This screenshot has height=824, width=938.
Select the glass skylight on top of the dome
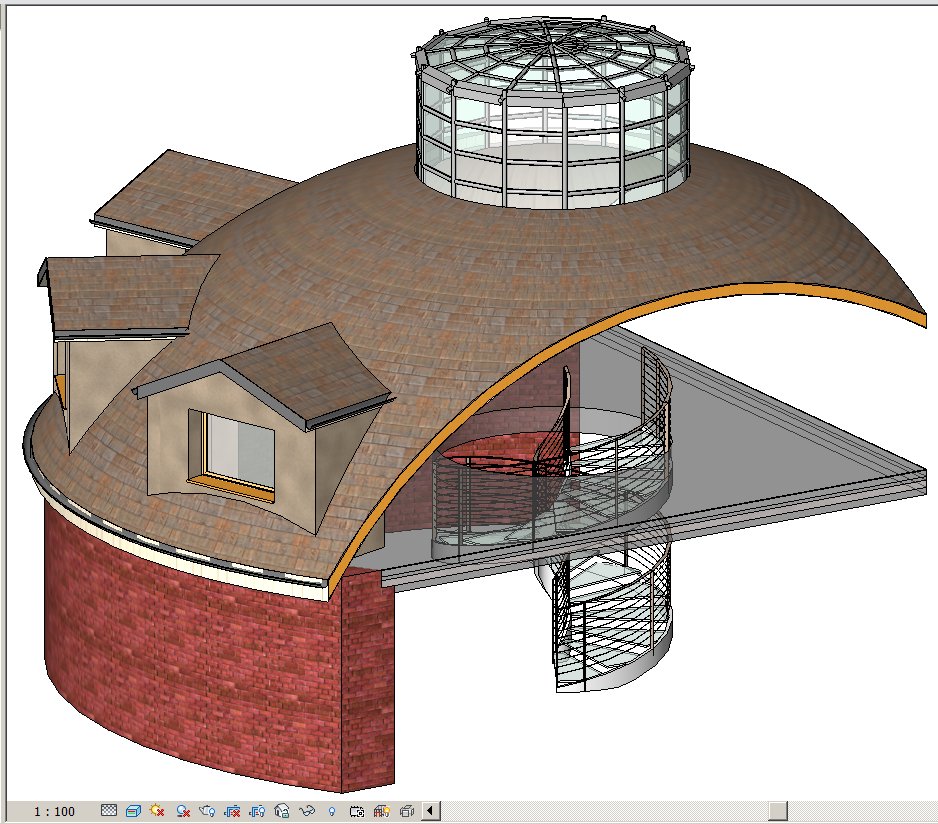click(x=552, y=113)
